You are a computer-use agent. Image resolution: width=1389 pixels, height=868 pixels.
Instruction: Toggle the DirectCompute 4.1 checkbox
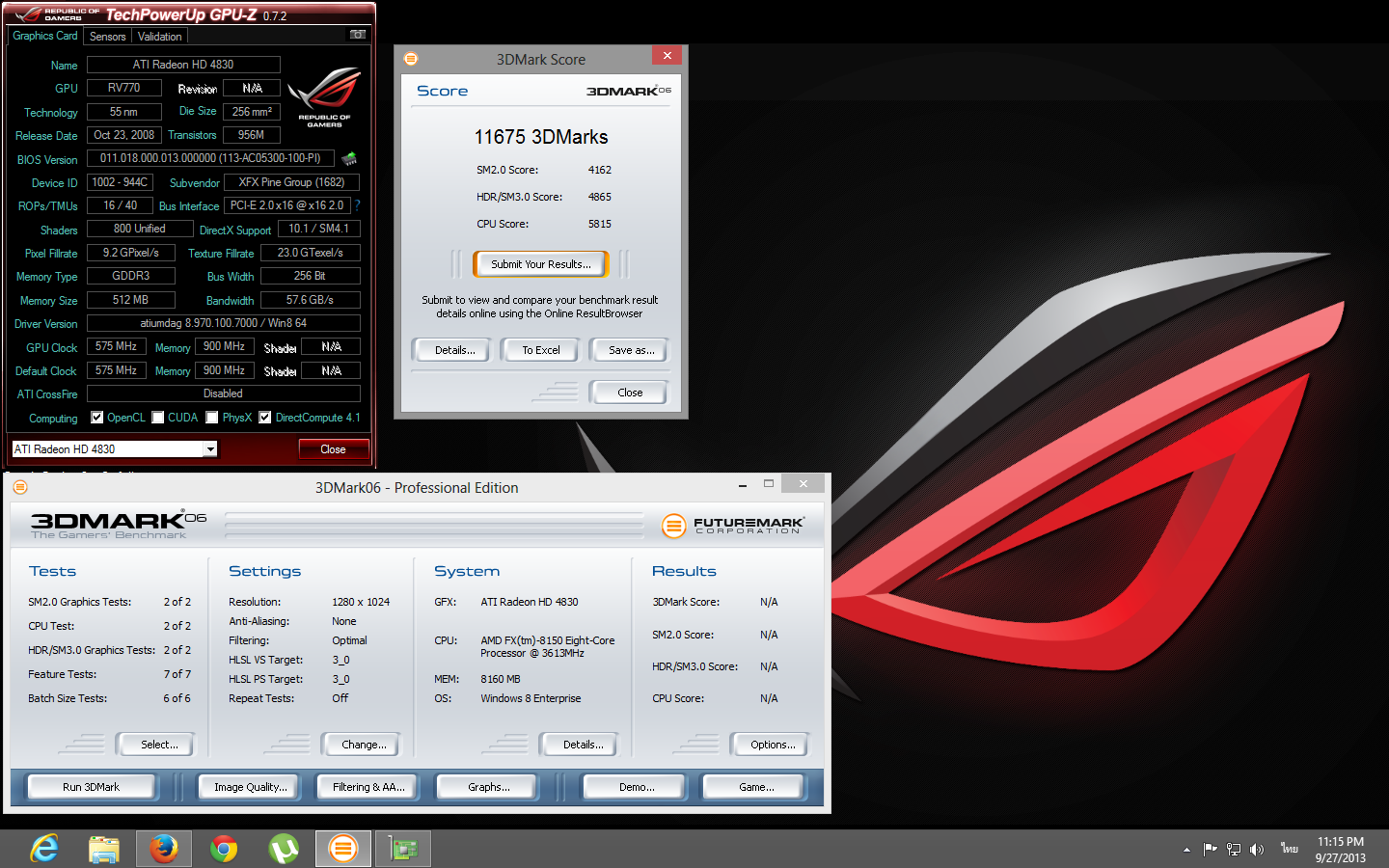264,418
